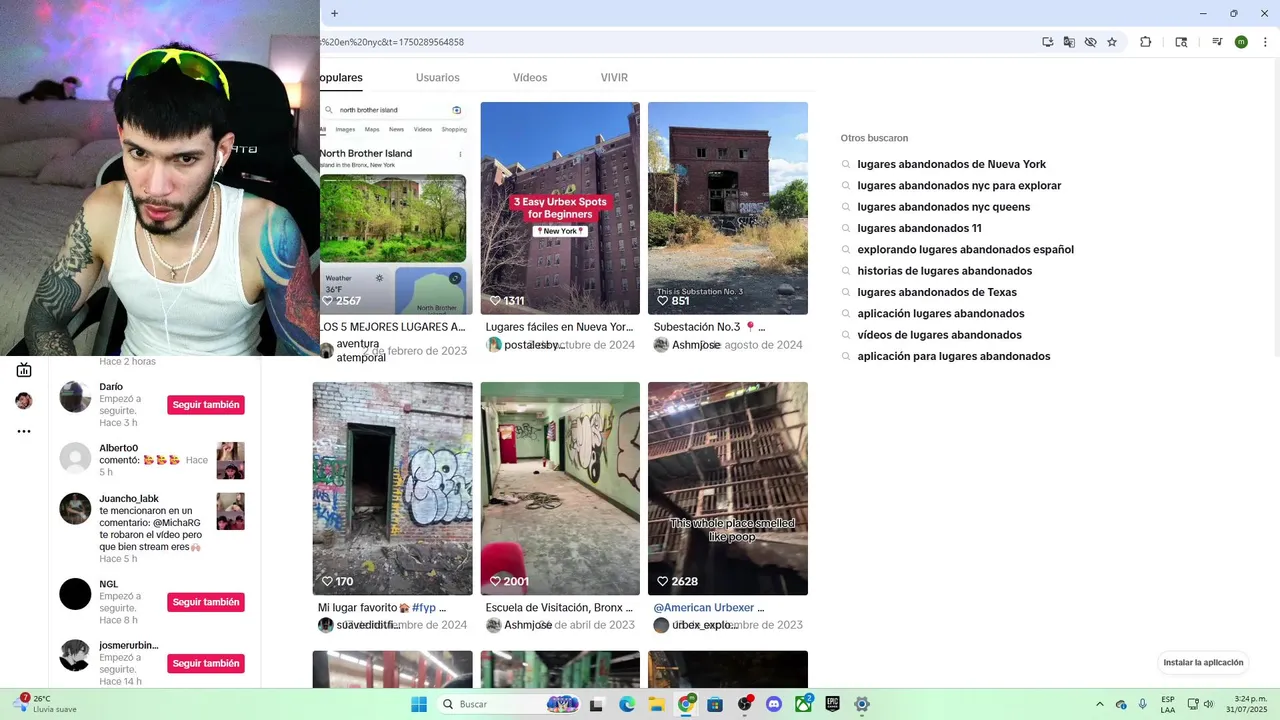Image resolution: width=1280 pixels, height=720 pixels.
Task: Search explorando lugares abandonados español
Action: (965, 250)
